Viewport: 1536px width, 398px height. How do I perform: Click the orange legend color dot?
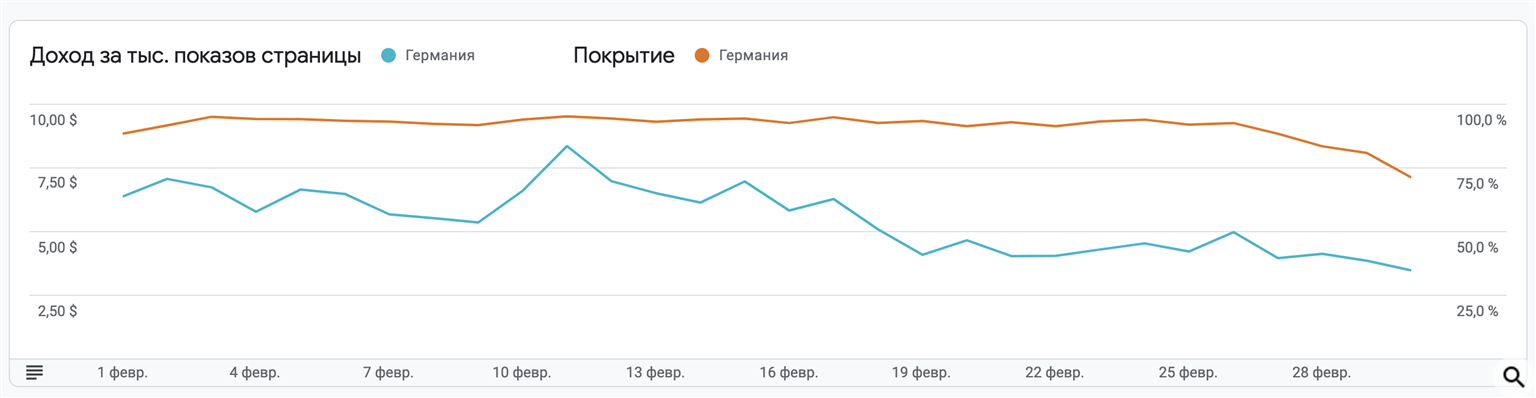pyautogui.click(x=702, y=56)
